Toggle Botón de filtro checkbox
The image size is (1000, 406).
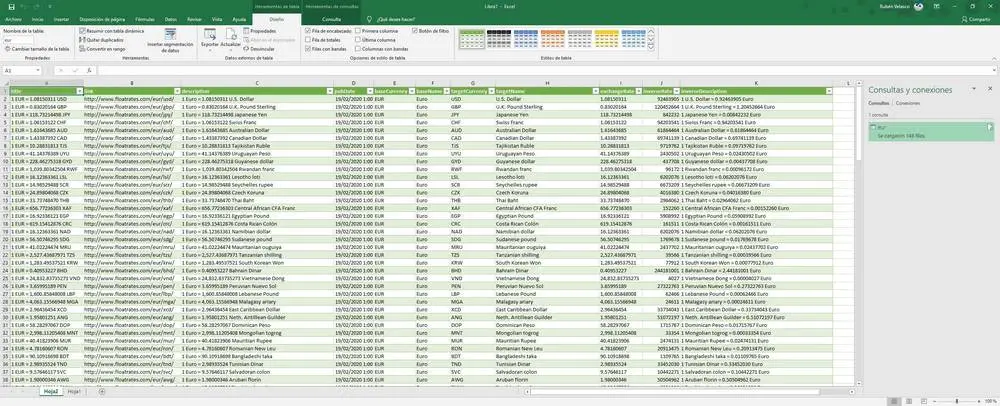415,31
